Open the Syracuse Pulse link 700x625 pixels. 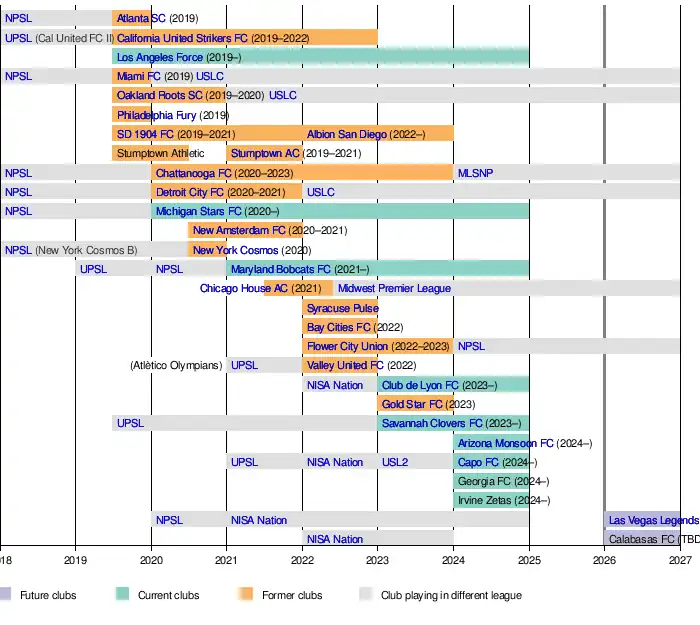pyautogui.click(x=343, y=308)
